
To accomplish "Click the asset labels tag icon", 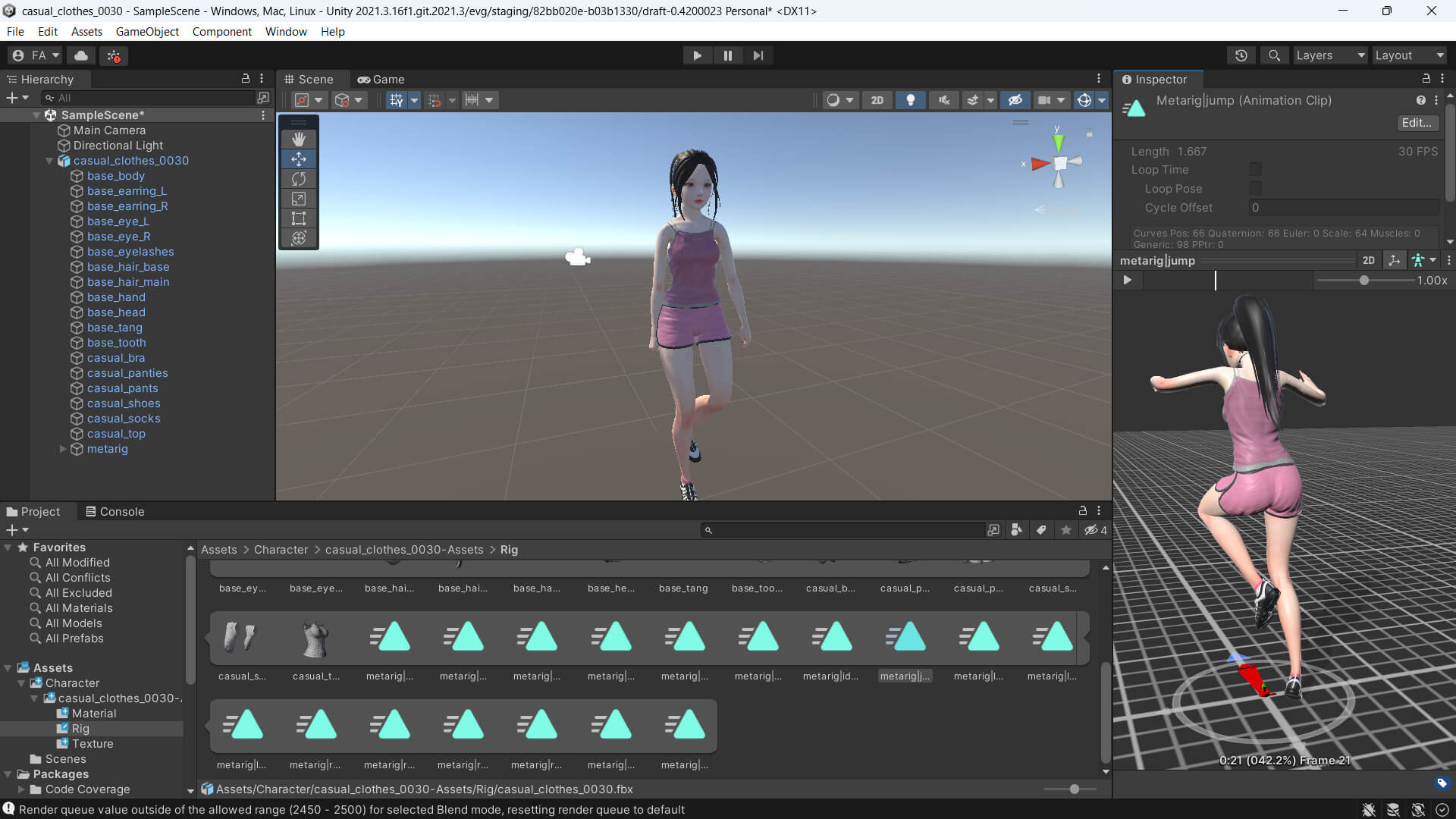I will coord(1442,783).
